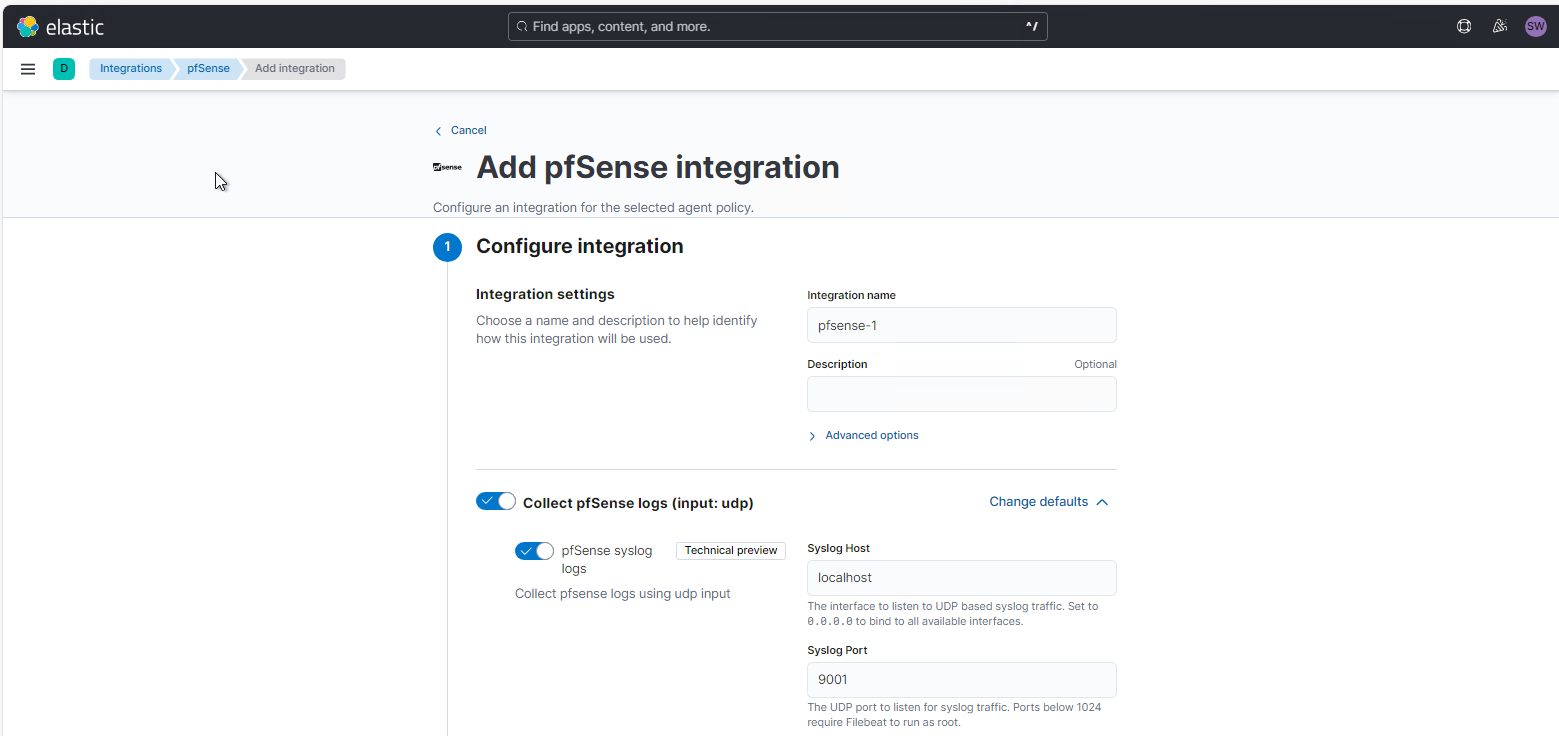Go to Integrations breadcrumb
Viewport: 1559px width, 736px height.
[131, 69]
